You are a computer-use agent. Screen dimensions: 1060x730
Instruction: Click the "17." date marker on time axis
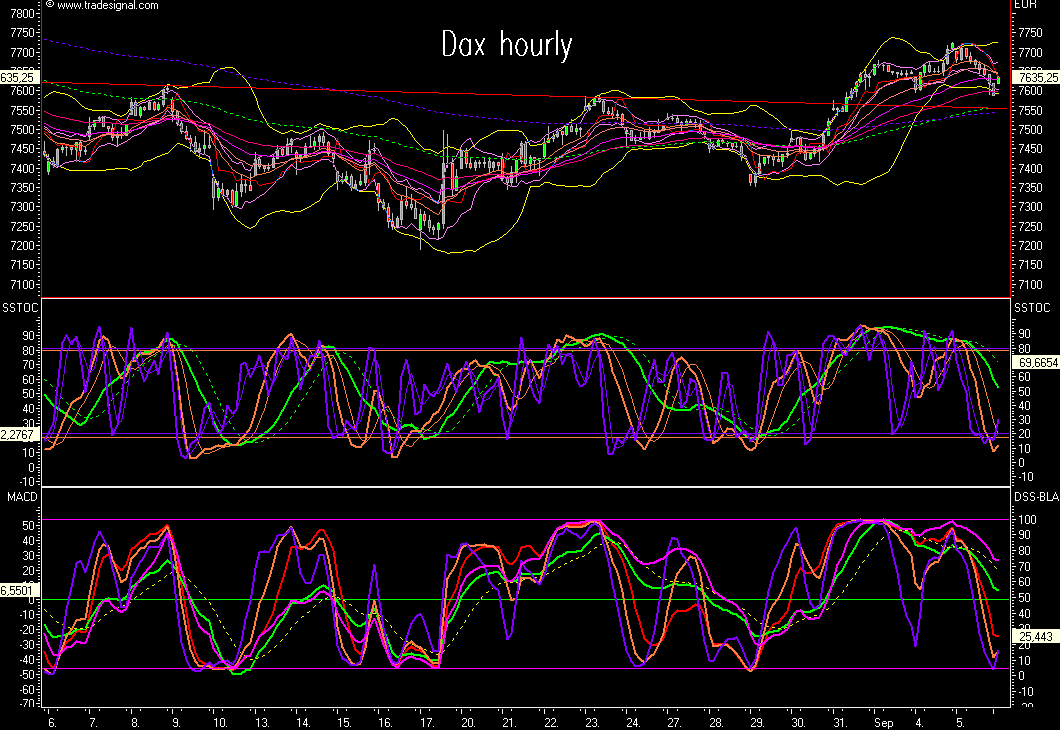[426, 720]
